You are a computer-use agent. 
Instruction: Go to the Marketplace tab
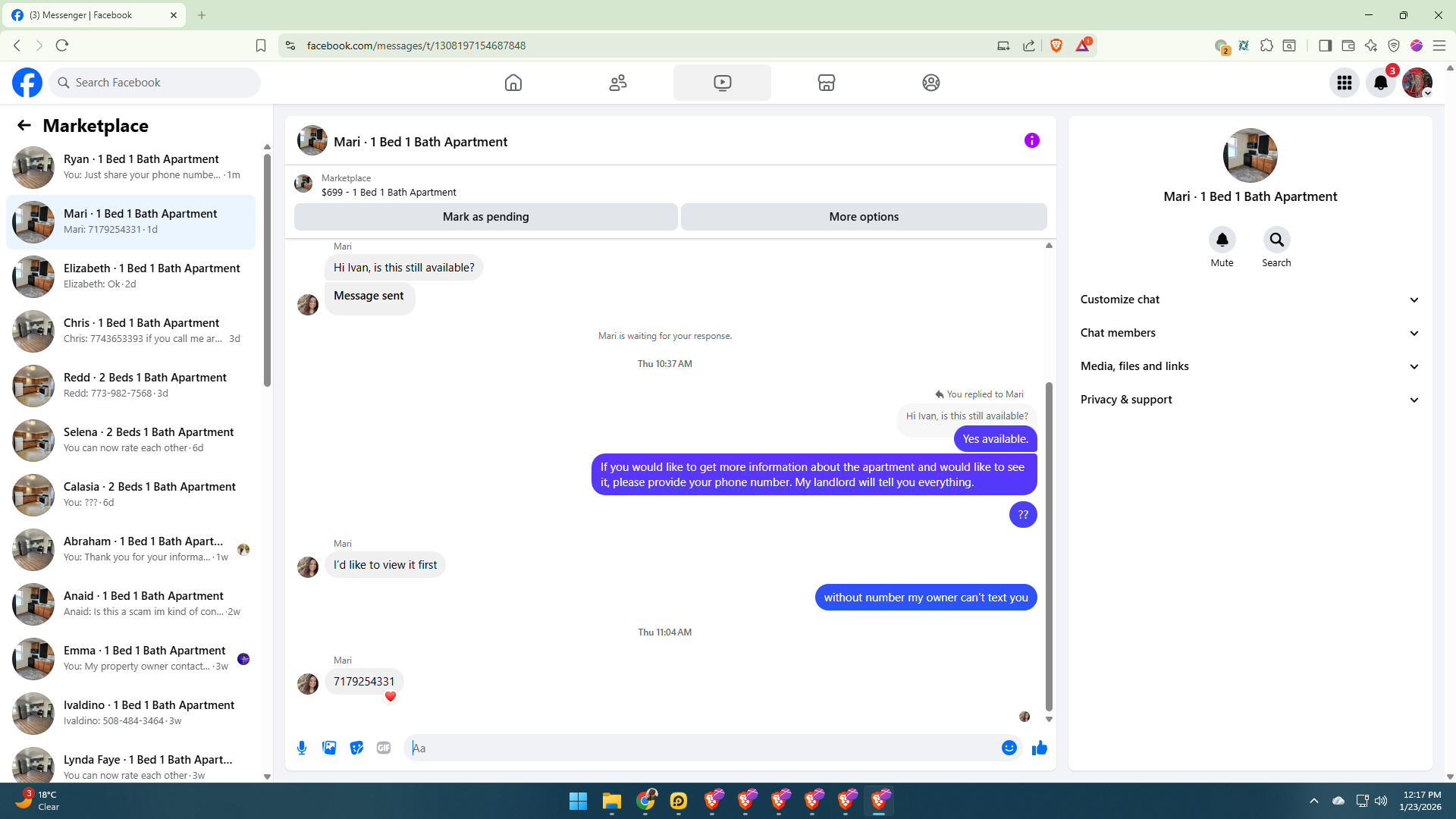[826, 83]
